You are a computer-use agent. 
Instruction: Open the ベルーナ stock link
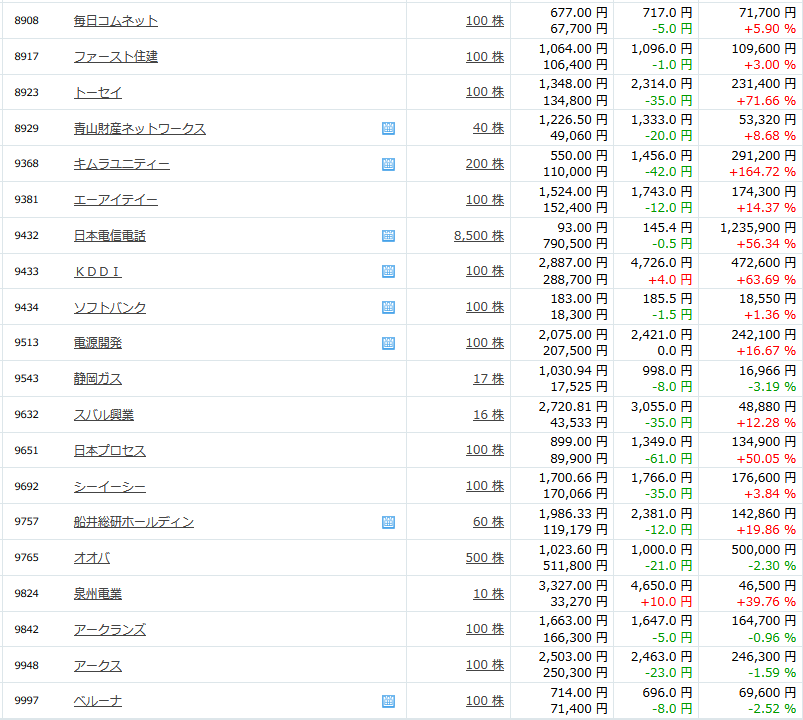(x=98, y=701)
